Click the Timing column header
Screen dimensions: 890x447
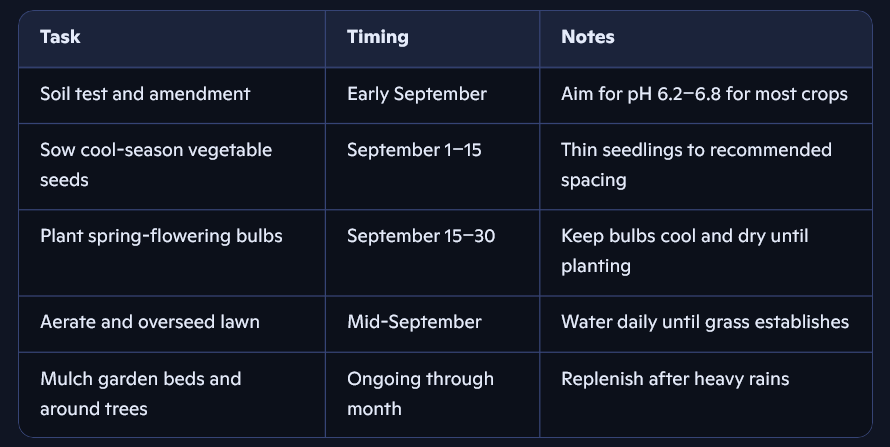(433, 39)
